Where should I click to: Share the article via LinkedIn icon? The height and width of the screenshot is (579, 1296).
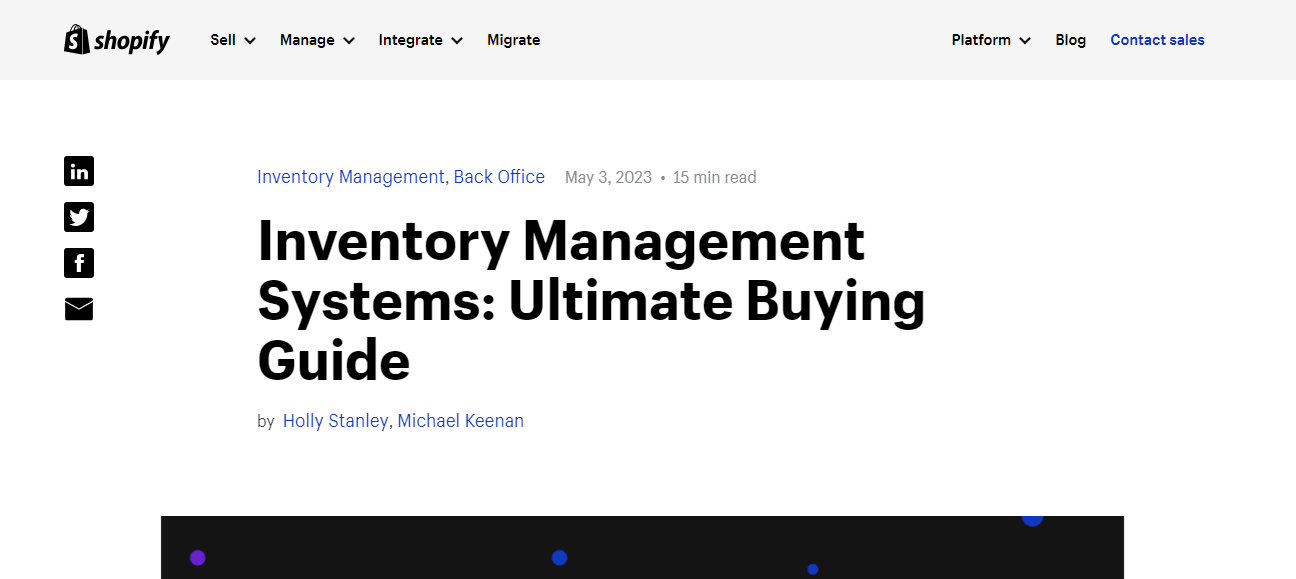(x=79, y=170)
